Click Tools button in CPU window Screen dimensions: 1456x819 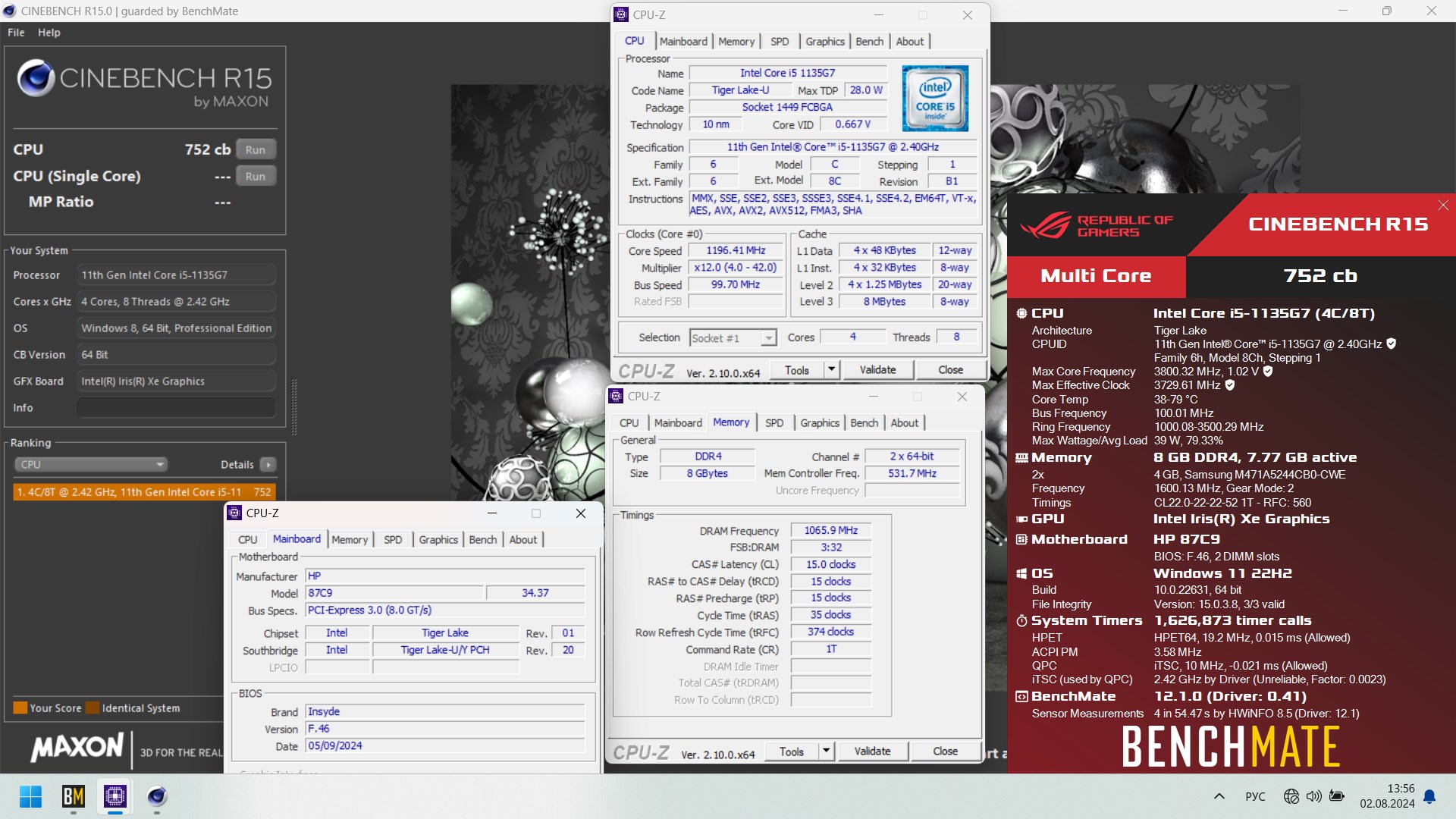click(796, 370)
